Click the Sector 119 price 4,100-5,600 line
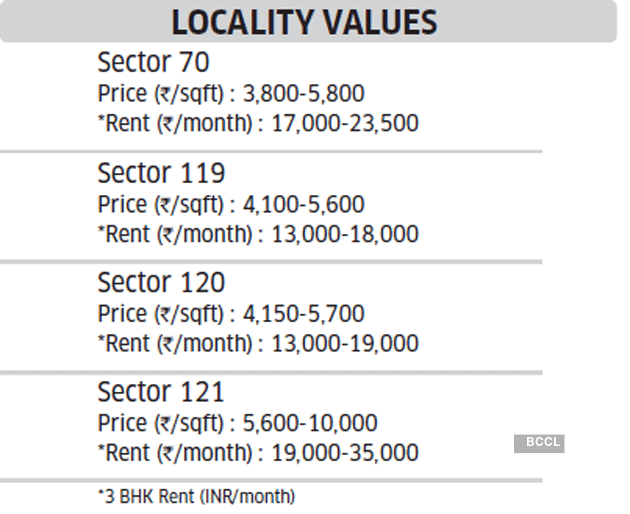Screen dimensions: 630x514 (x=231, y=204)
